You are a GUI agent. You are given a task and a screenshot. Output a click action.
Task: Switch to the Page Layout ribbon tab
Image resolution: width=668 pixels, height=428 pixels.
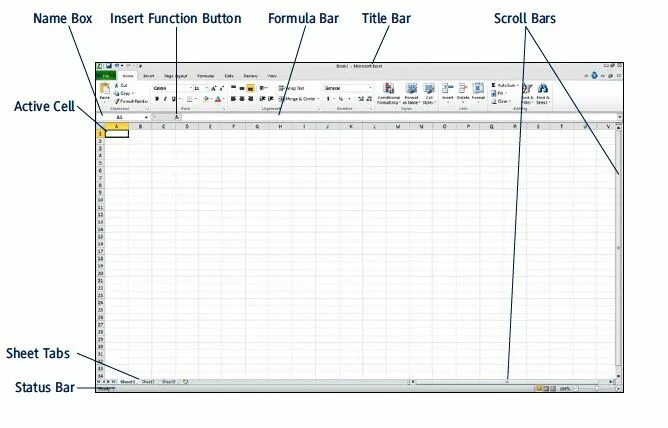tap(176, 76)
